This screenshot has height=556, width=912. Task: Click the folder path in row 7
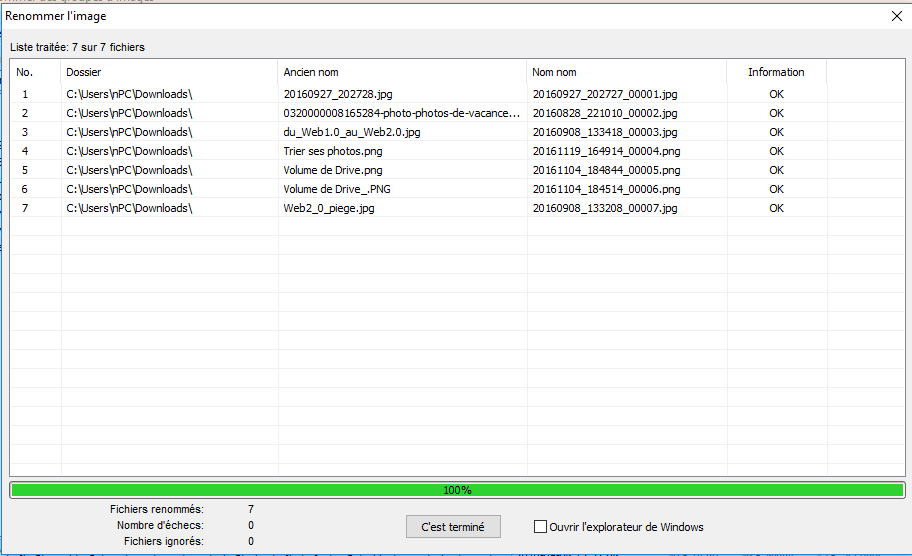point(129,208)
